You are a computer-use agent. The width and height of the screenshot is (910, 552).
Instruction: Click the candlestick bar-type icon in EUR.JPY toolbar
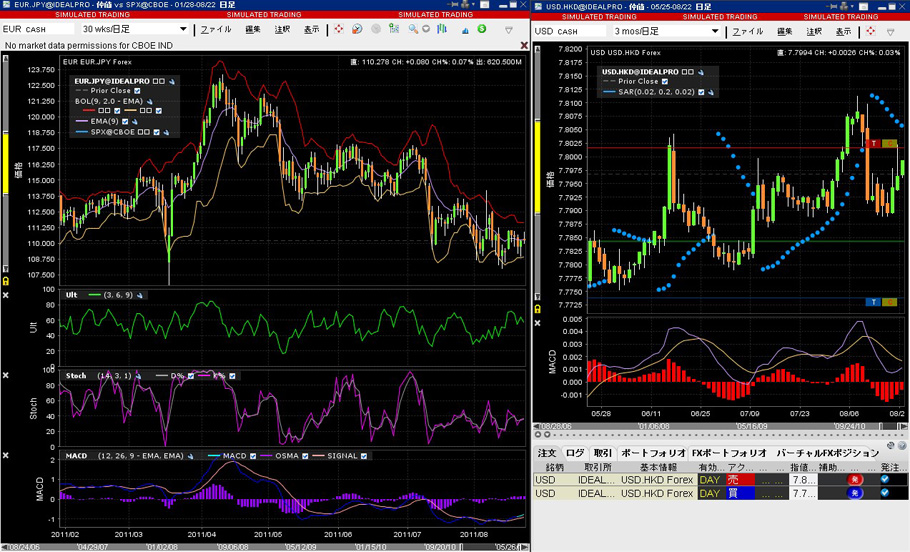pyautogui.click(x=442, y=28)
